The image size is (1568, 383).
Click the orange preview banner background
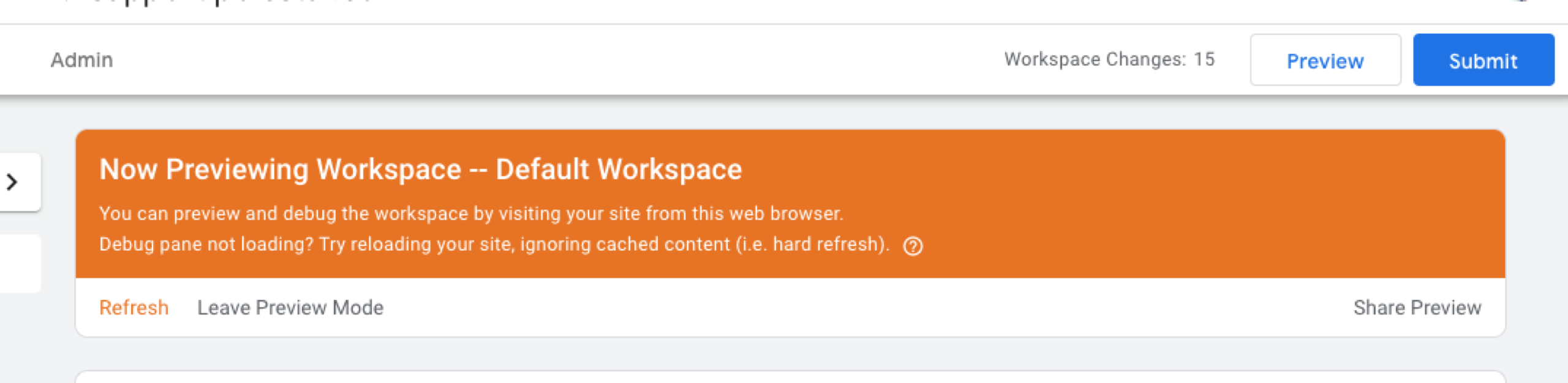pos(1164,202)
